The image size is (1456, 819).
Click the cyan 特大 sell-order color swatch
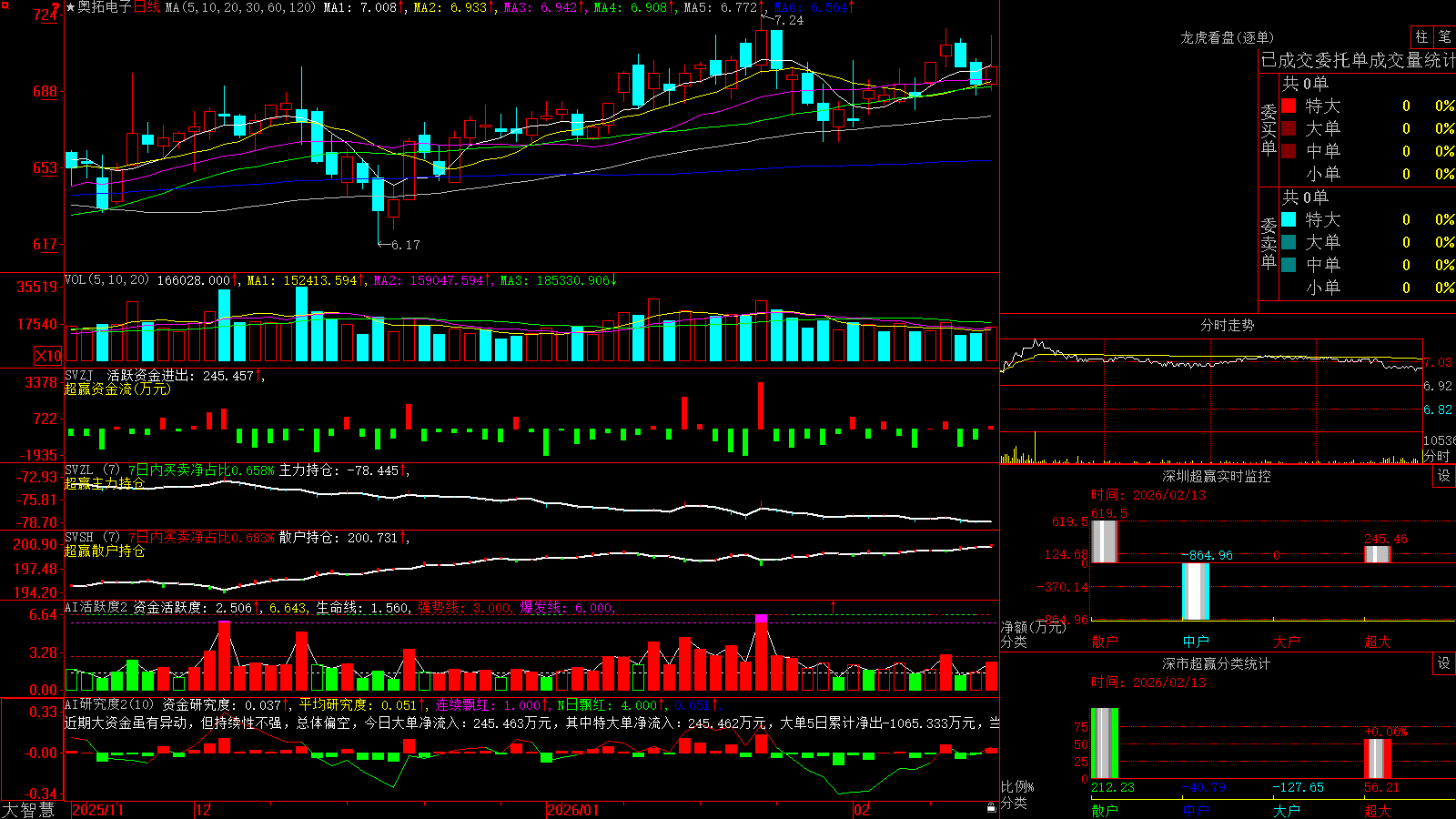coord(1289,219)
